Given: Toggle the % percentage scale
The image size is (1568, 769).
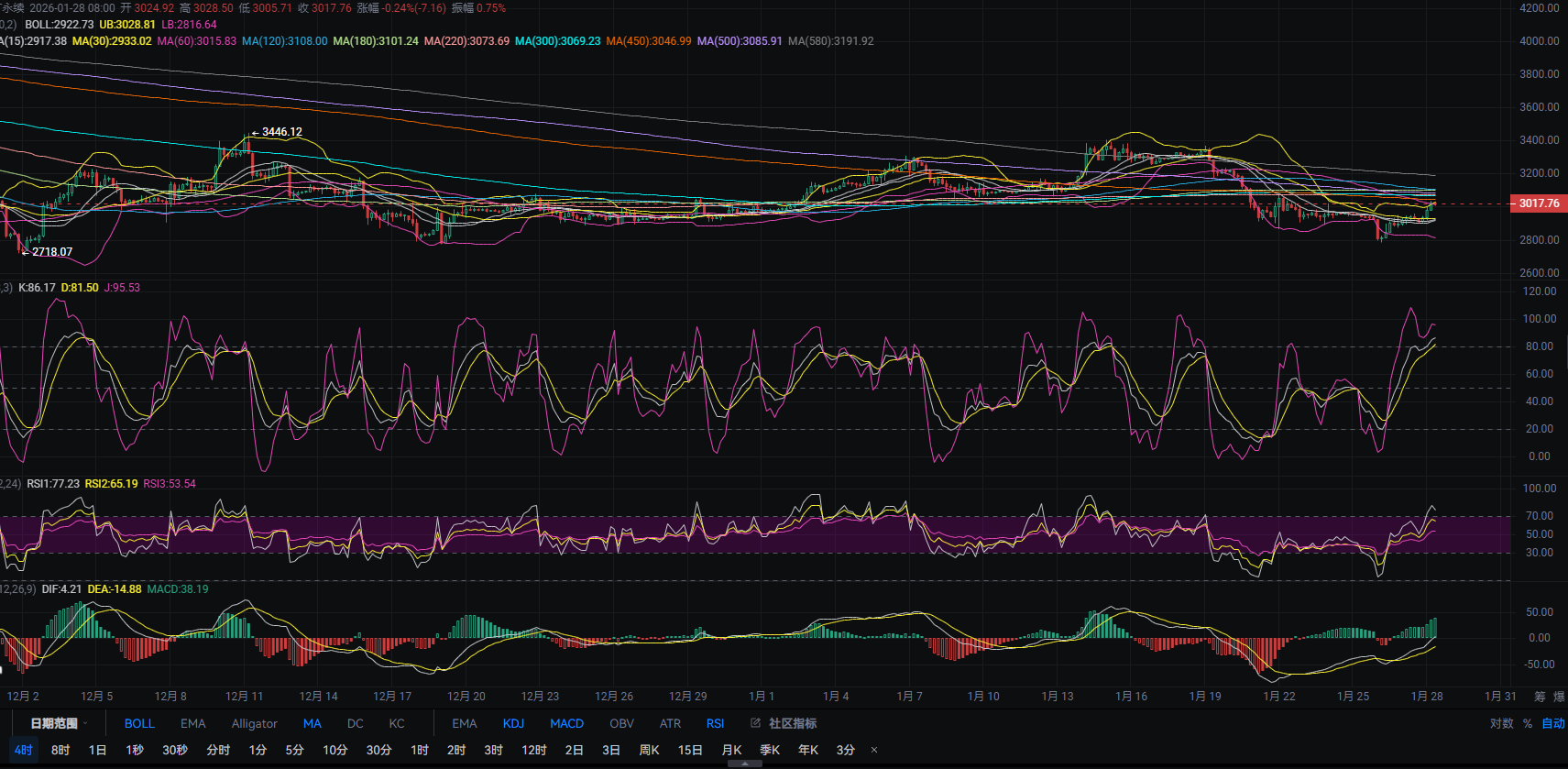Looking at the screenshot, I should point(1528,723).
